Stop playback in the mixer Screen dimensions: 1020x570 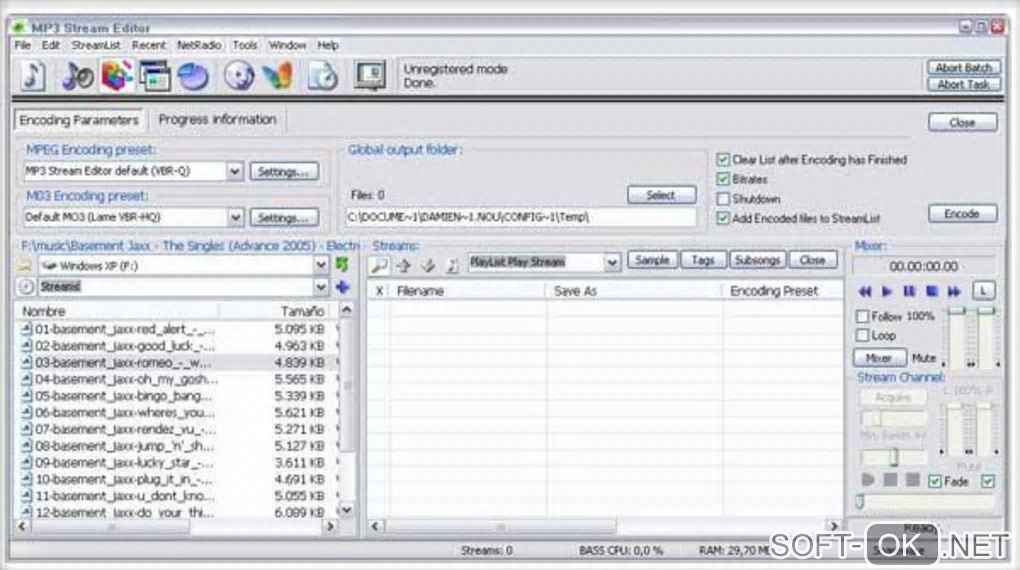(932, 292)
